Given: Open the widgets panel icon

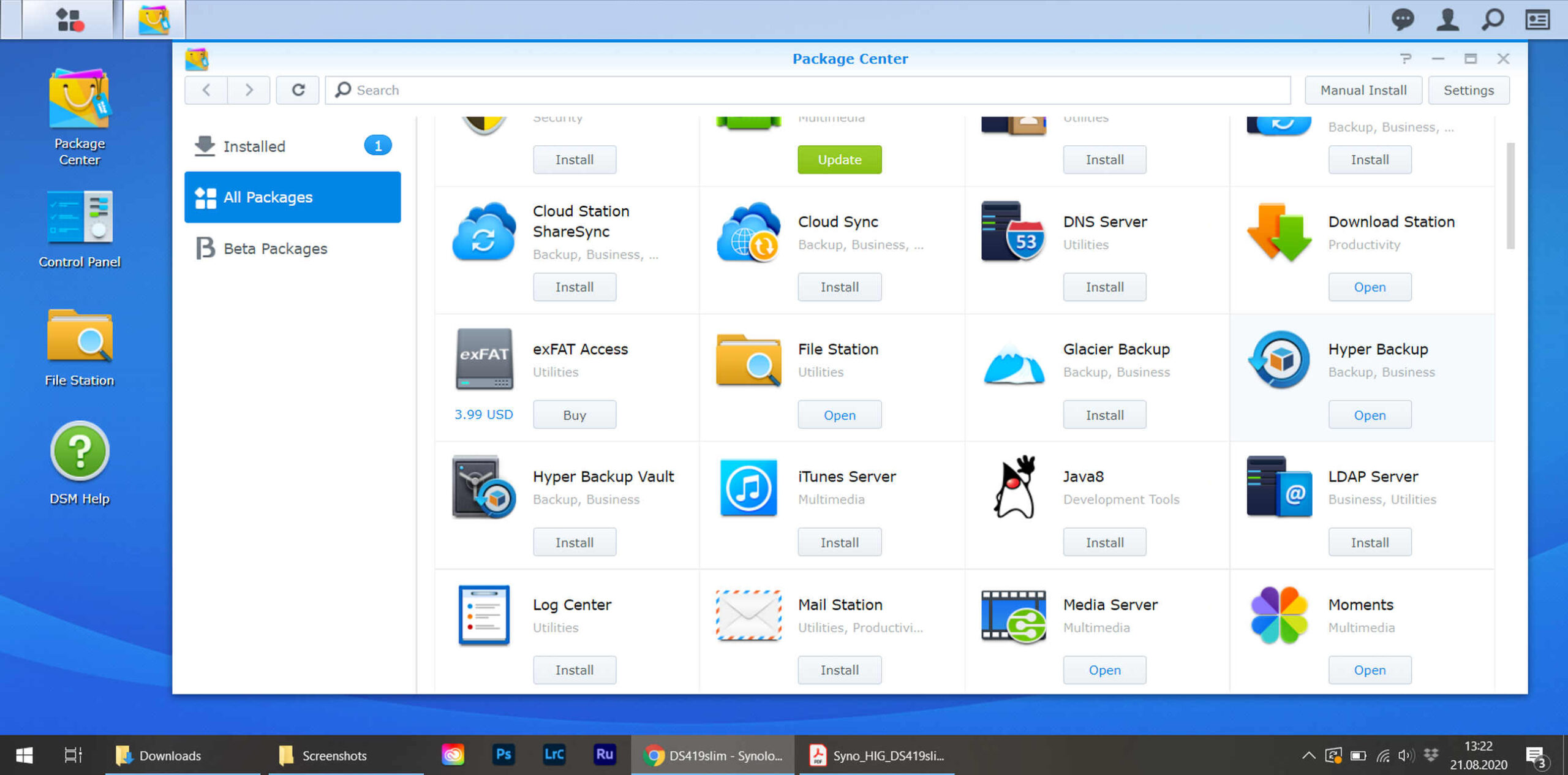Looking at the screenshot, I should 1537,20.
